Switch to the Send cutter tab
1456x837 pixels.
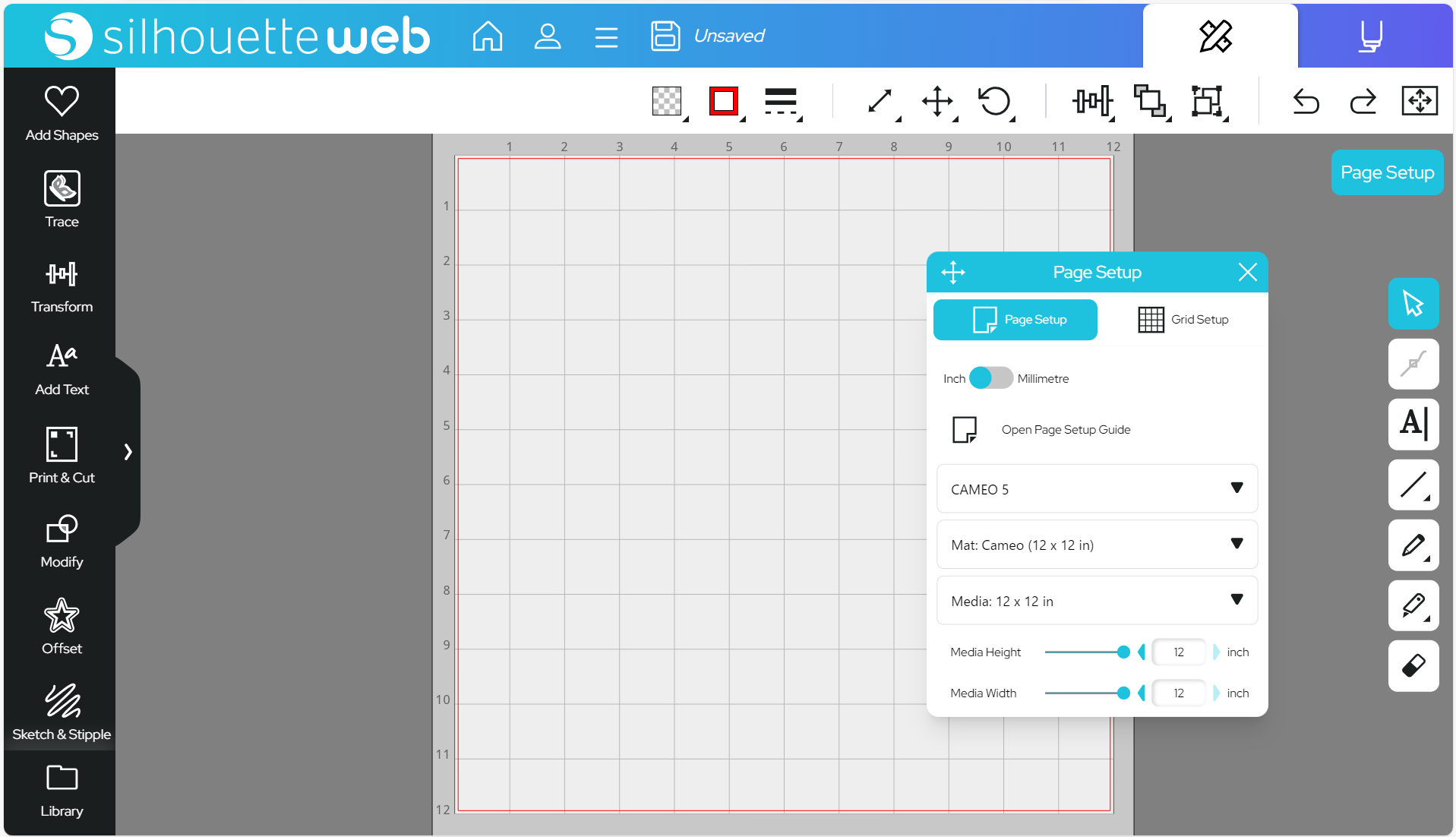1370,36
